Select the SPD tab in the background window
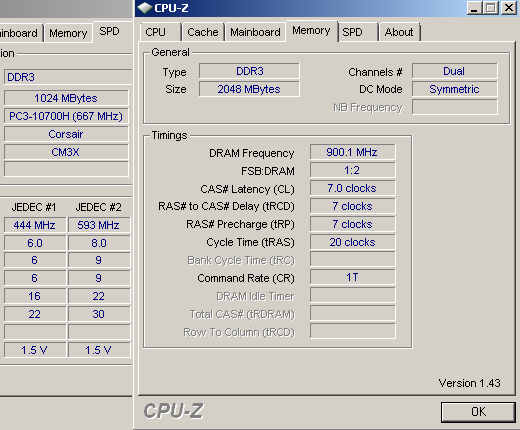 (x=113, y=32)
